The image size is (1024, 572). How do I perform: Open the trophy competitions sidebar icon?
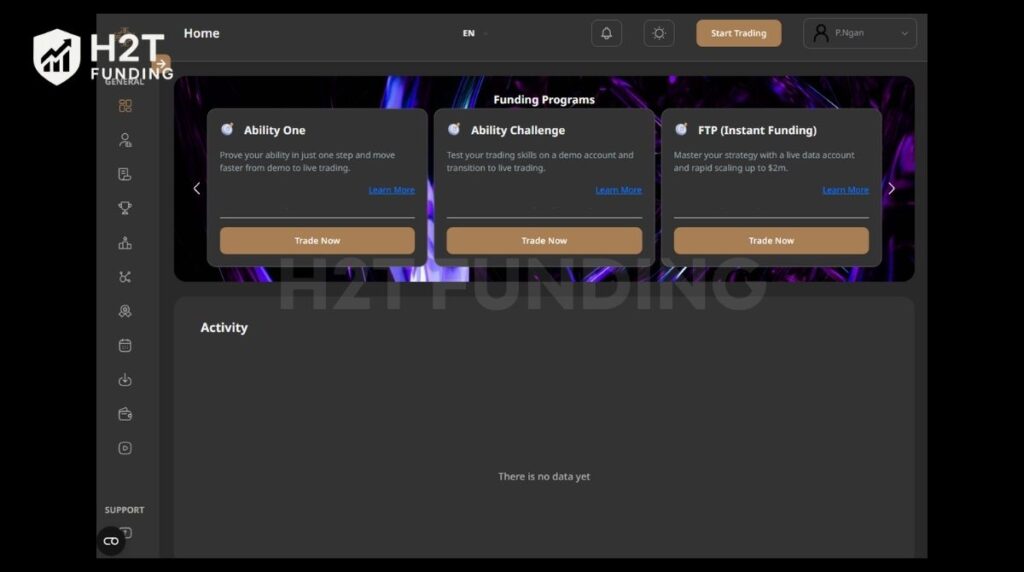[125, 208]
